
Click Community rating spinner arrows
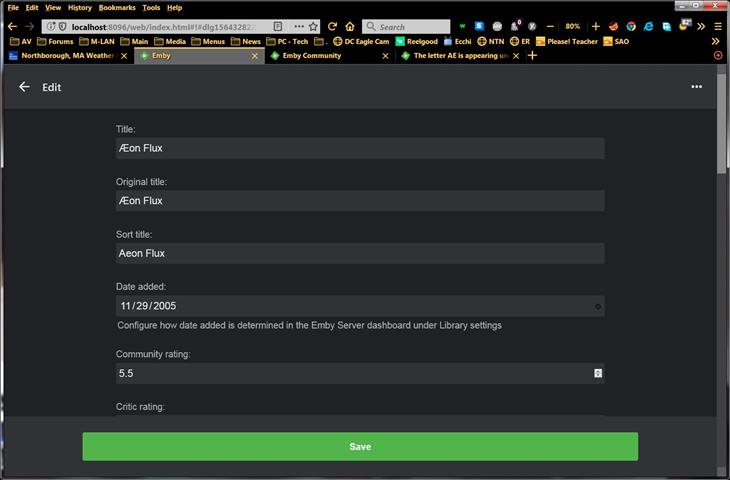[598, 373]
